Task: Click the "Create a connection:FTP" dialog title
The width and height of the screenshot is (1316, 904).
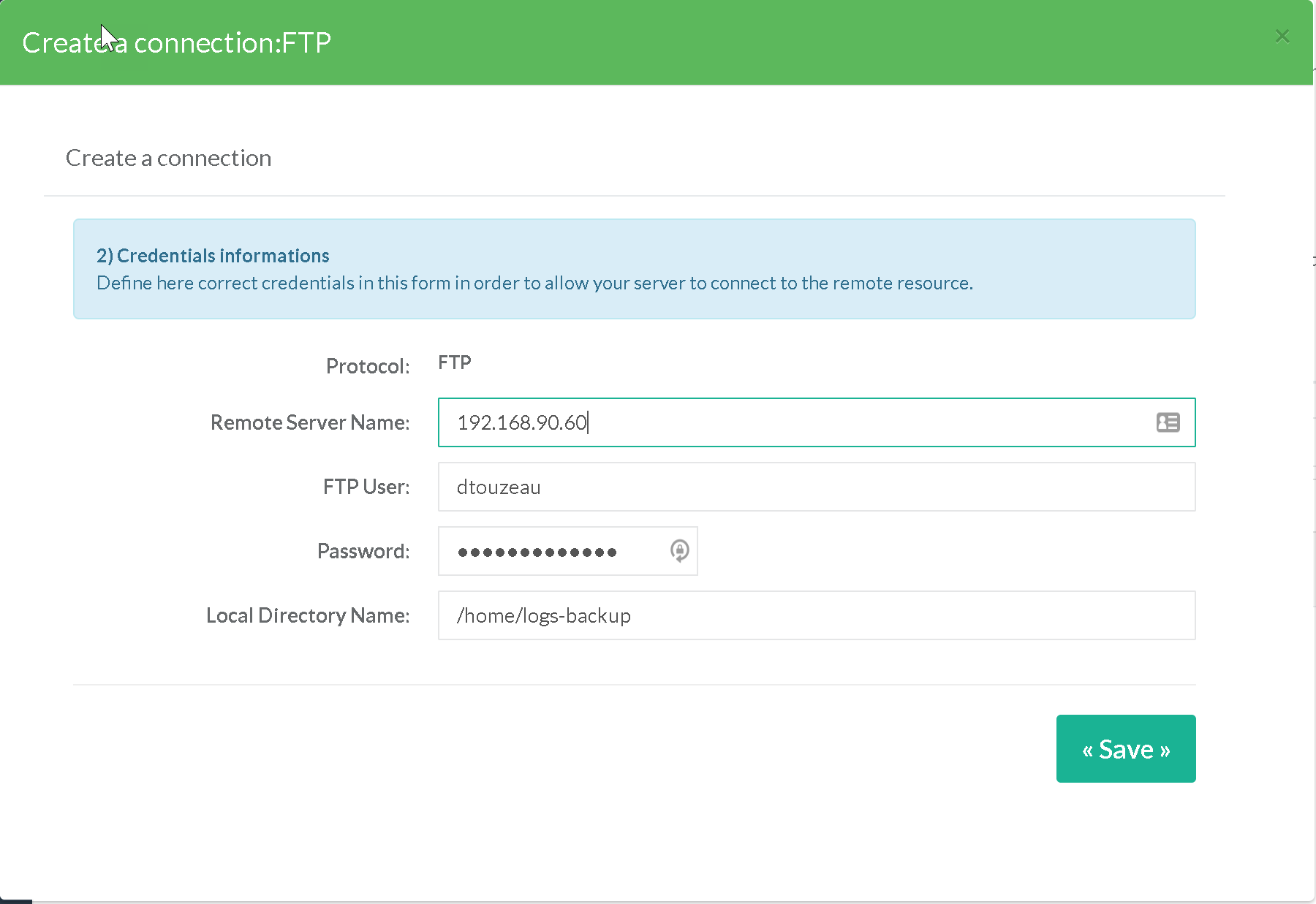Action: click(x=176, y=43)
